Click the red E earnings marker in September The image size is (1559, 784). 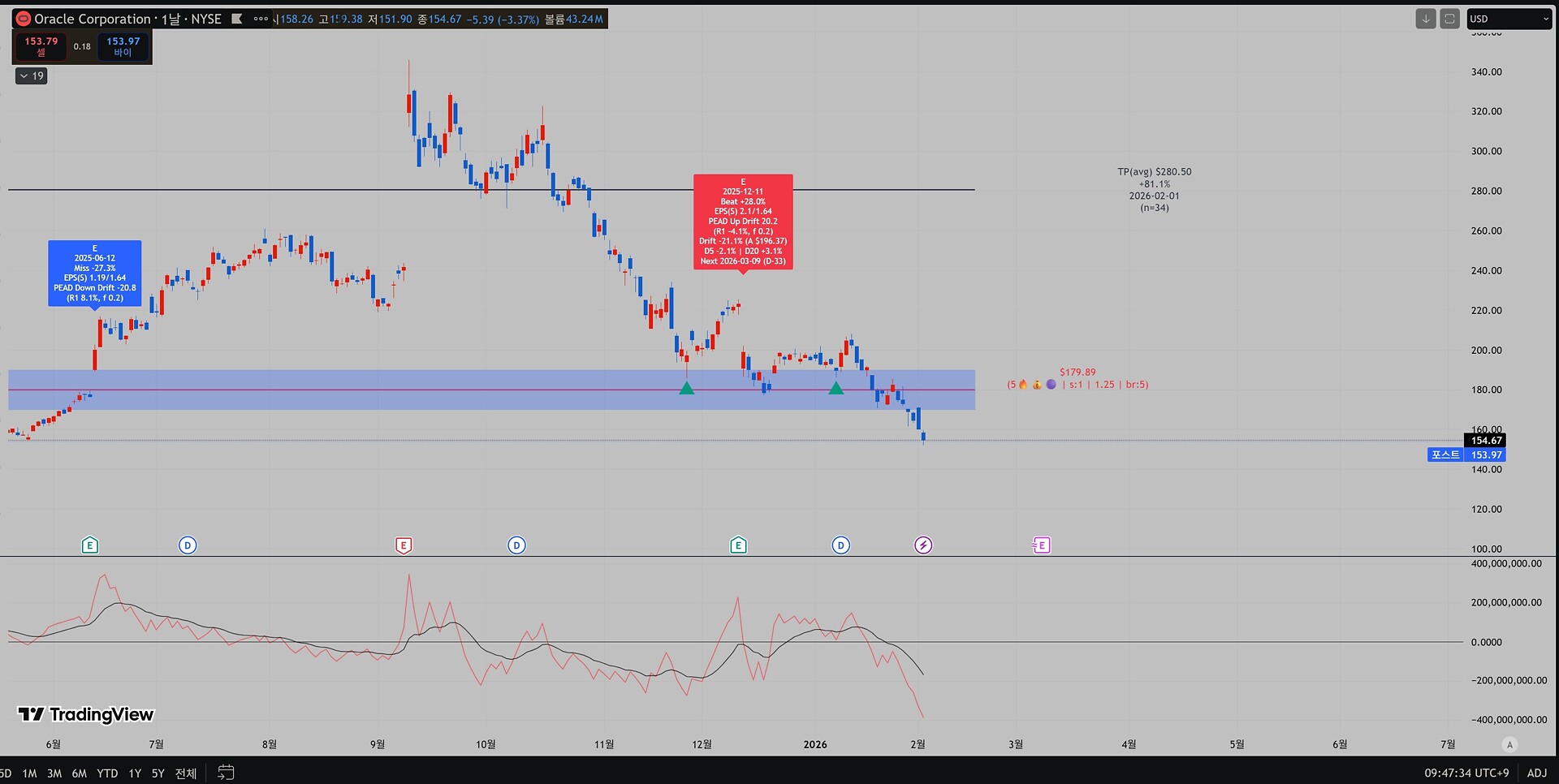point(404,545)
